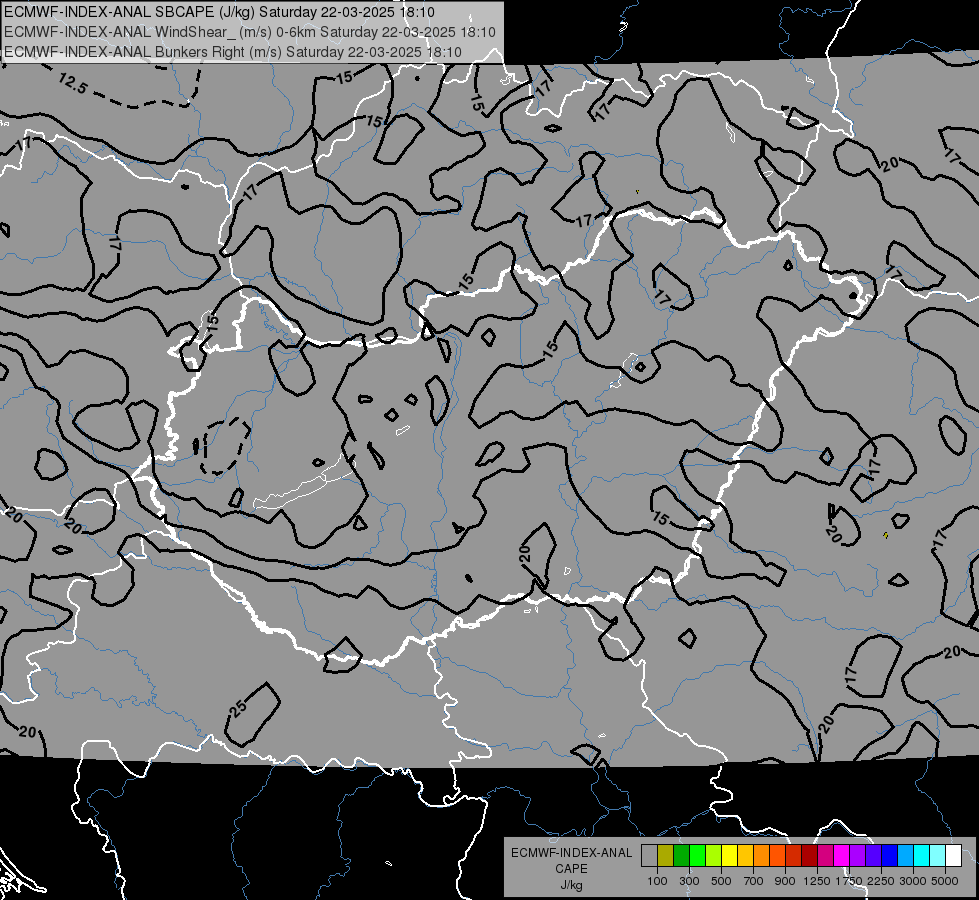This screenshot has height=900, width=979.
Task: Select the pure blue swatch in the CAPE legend
Action: click(x=890, y=856)
